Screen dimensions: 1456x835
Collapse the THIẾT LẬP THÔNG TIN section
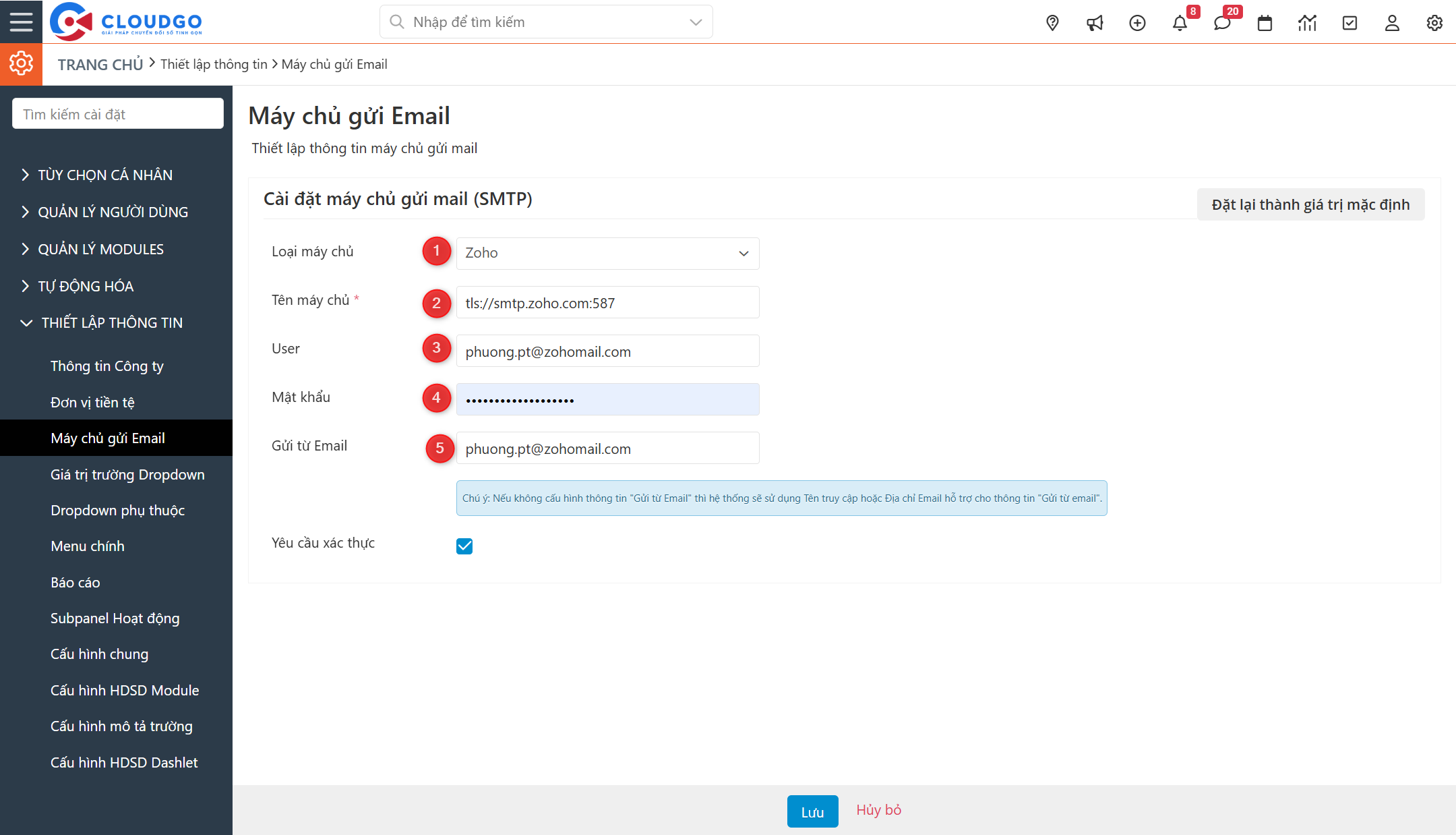tap(112, 322)
